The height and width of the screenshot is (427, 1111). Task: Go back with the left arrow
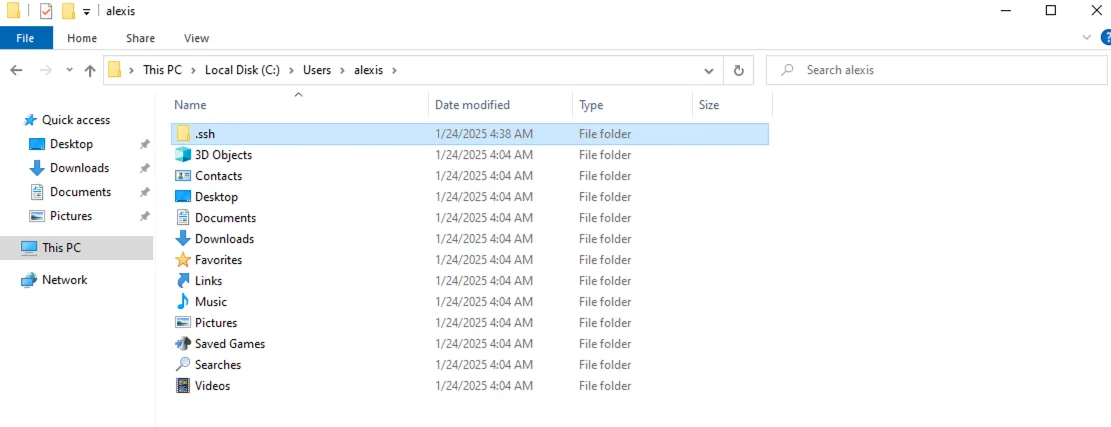coord(16,70)
